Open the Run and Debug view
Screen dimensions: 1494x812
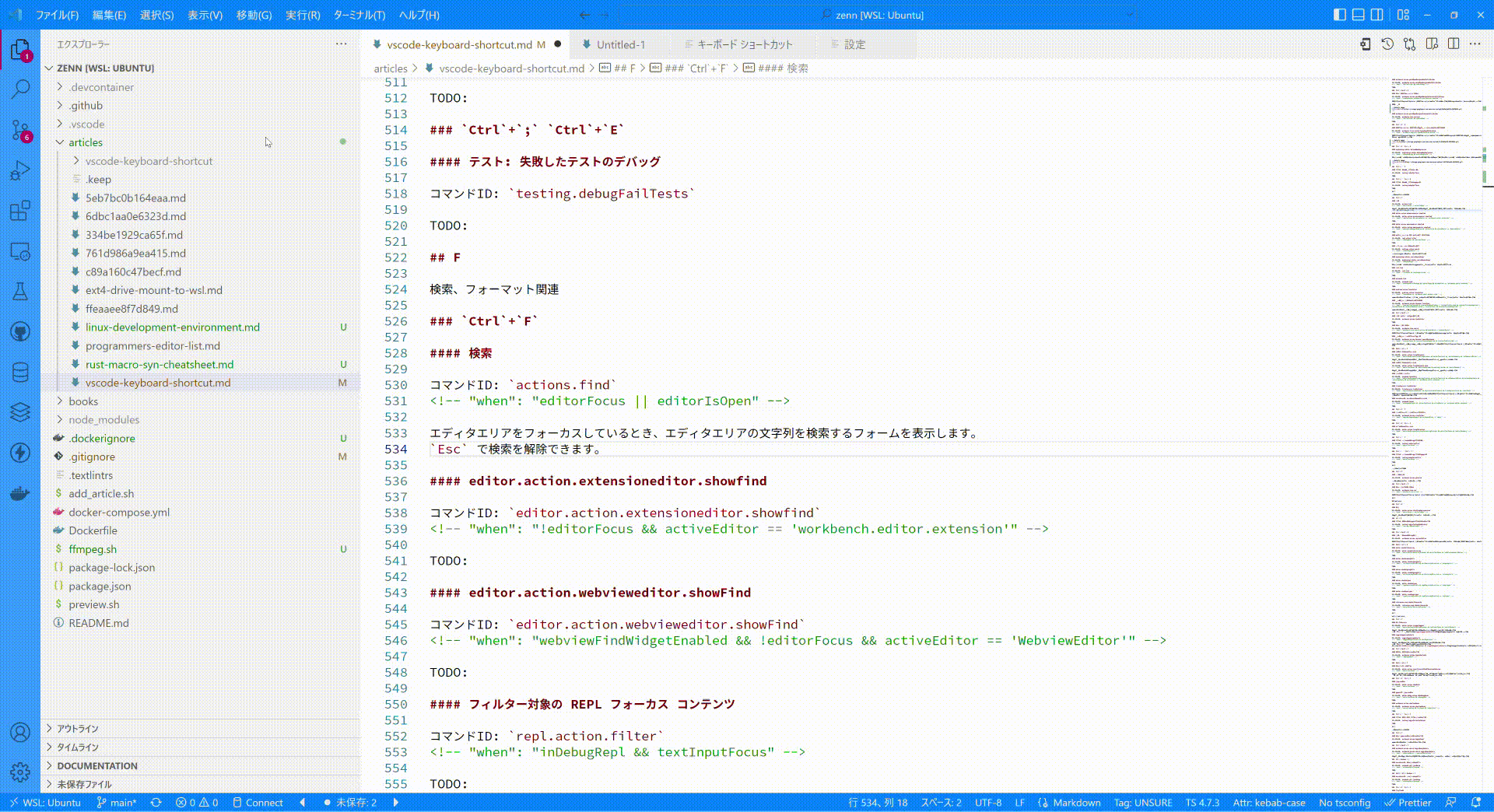coord(20,170)
